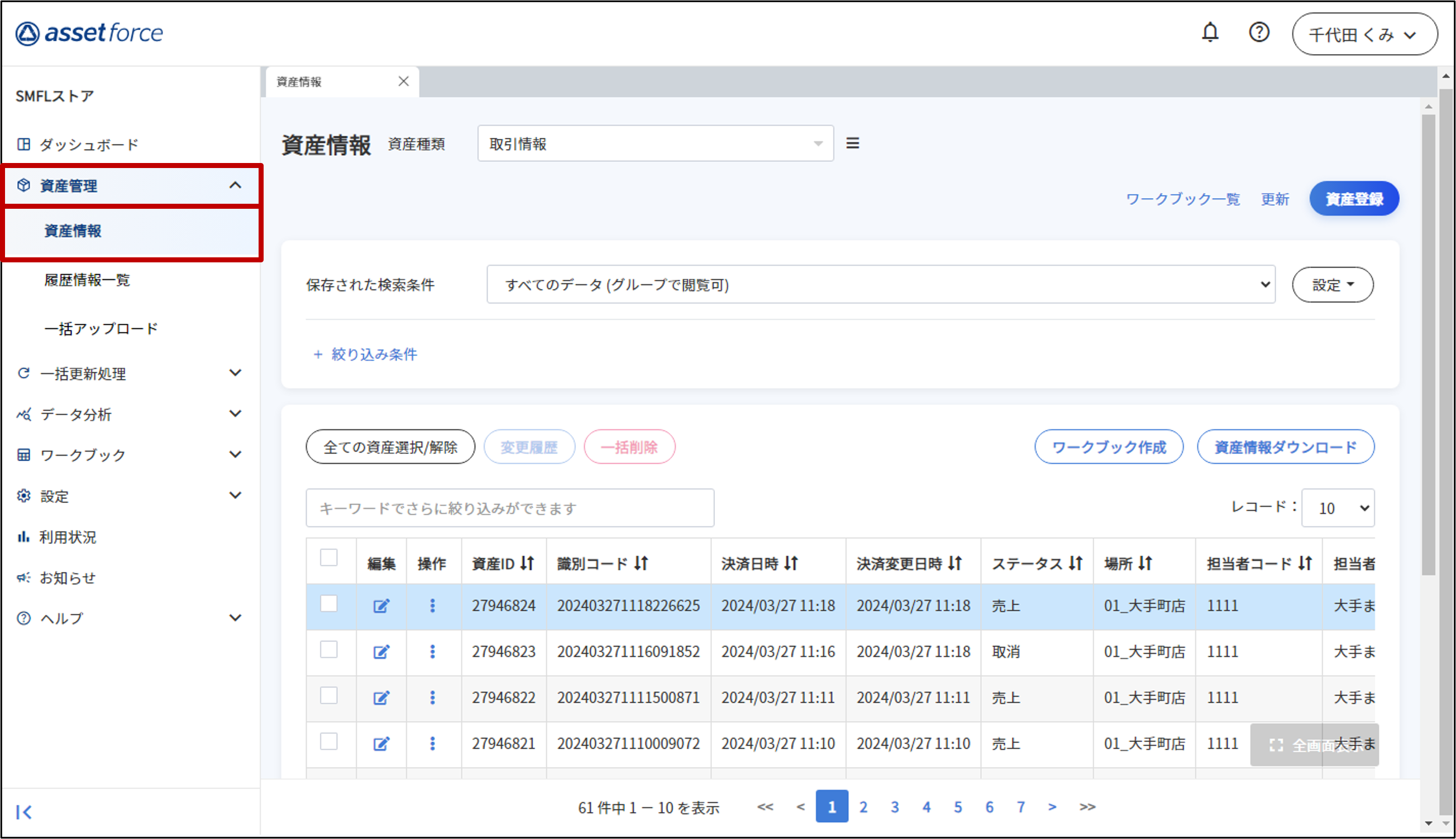Screen dimensions: 1456x839
Task: Click the ワークブック作成 button
Action: point(1109,447)
